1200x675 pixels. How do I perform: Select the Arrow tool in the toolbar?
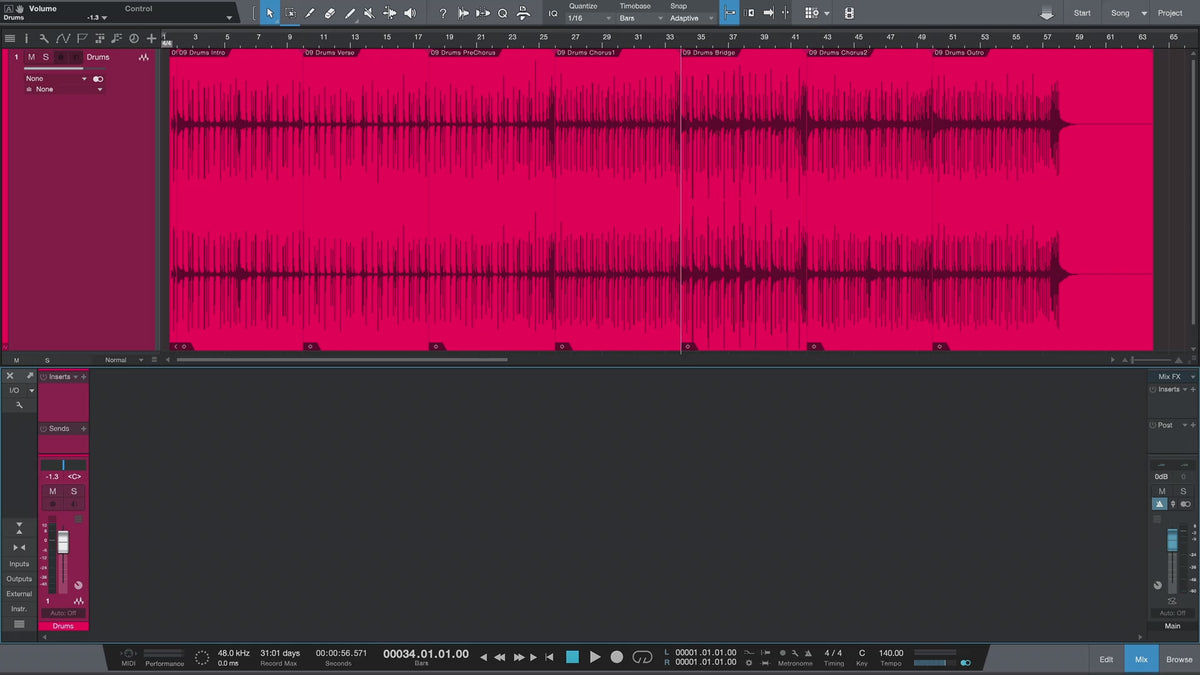point(269,13)
